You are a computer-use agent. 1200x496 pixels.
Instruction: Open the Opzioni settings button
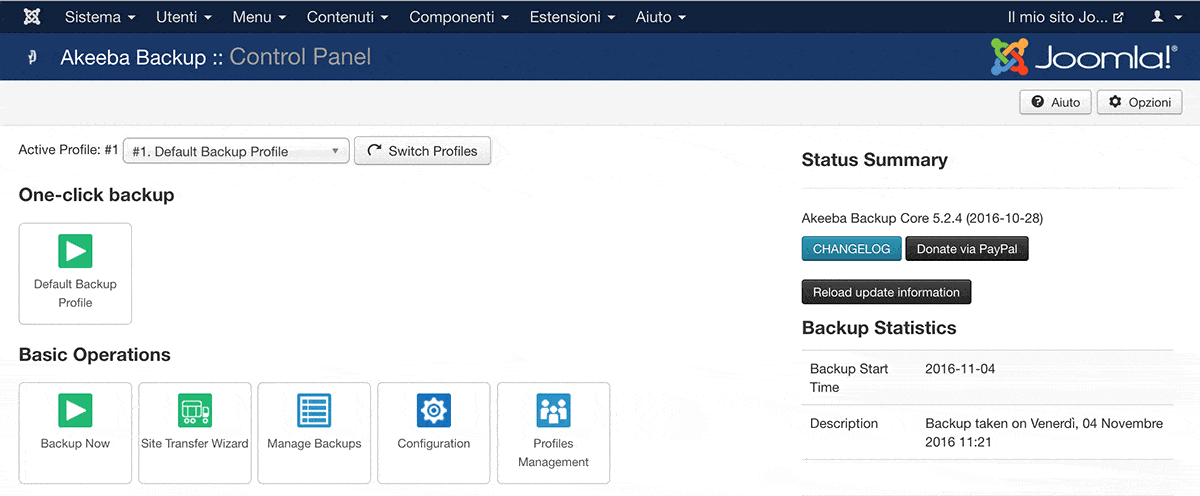1140,102
